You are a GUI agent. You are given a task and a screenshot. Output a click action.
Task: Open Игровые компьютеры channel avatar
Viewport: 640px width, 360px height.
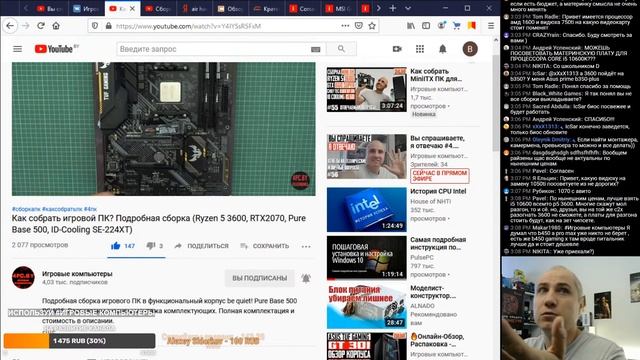coord(23,278)
